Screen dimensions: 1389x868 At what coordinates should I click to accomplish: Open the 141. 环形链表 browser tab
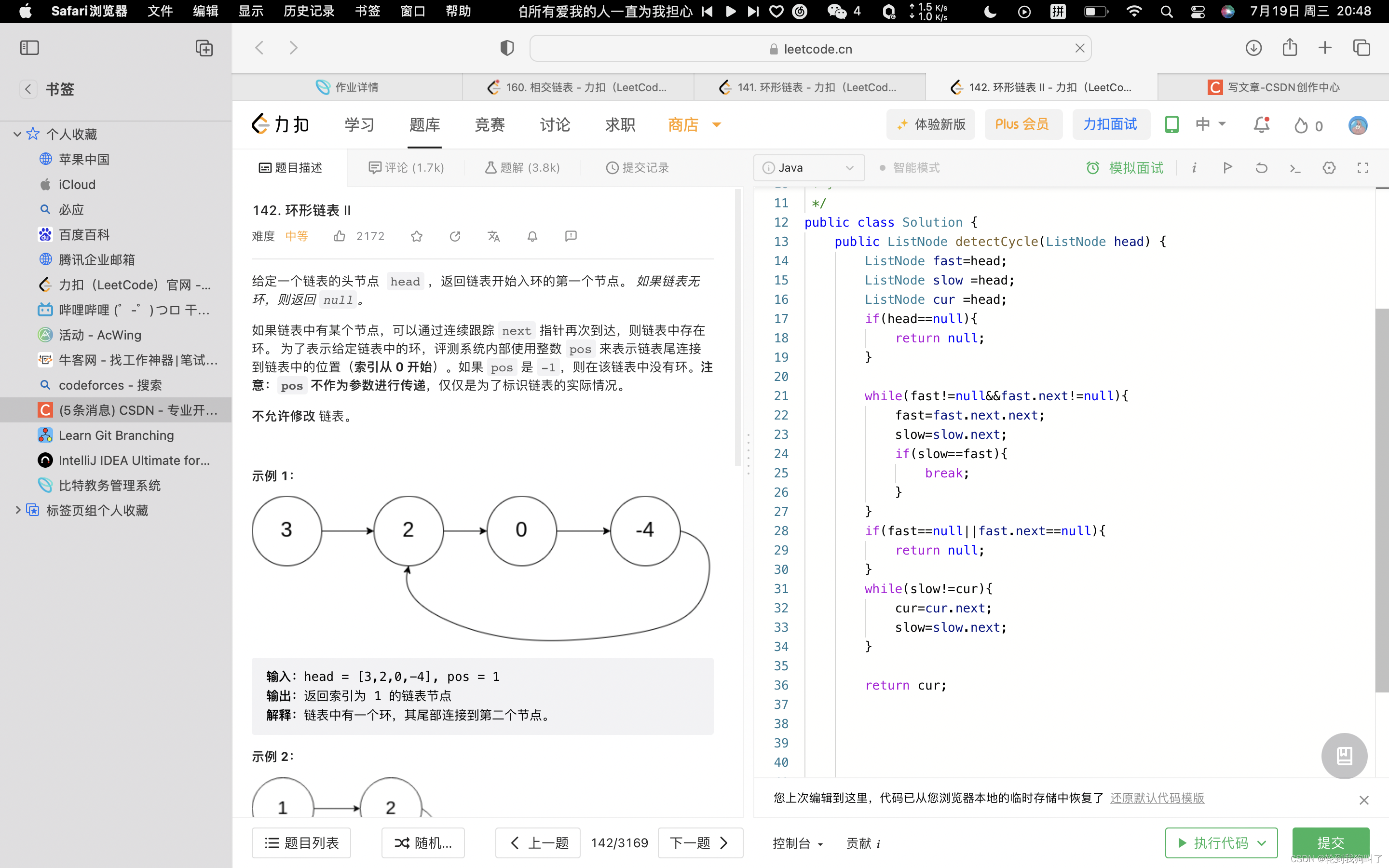pos(809,87)
